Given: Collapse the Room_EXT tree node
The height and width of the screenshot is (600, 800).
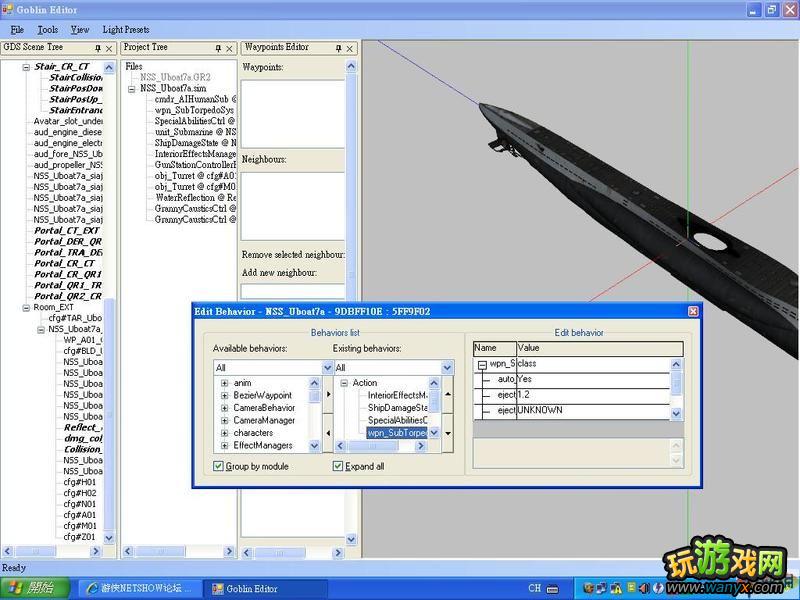Looking at the screenshot, I should click(26, 308).
